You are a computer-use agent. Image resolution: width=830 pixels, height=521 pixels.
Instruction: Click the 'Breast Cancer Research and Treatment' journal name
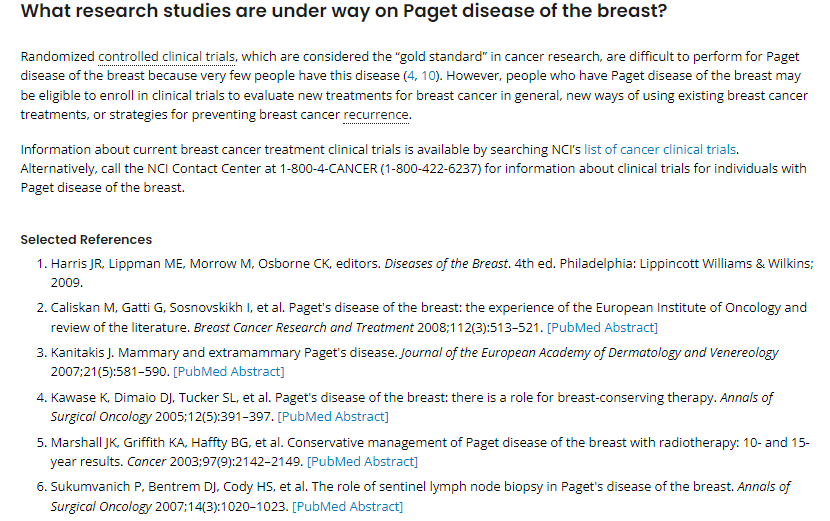pos(304,328)
